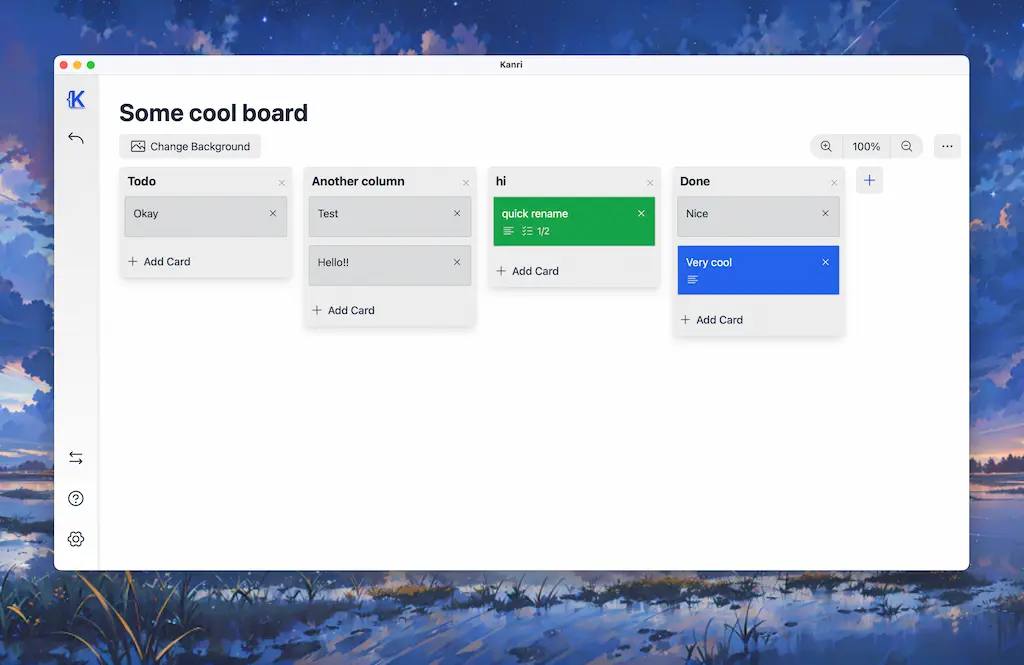Open the more options ellipsis menu
The height and width of the screenshot is (665, 1024).
[x=947, y=146]
